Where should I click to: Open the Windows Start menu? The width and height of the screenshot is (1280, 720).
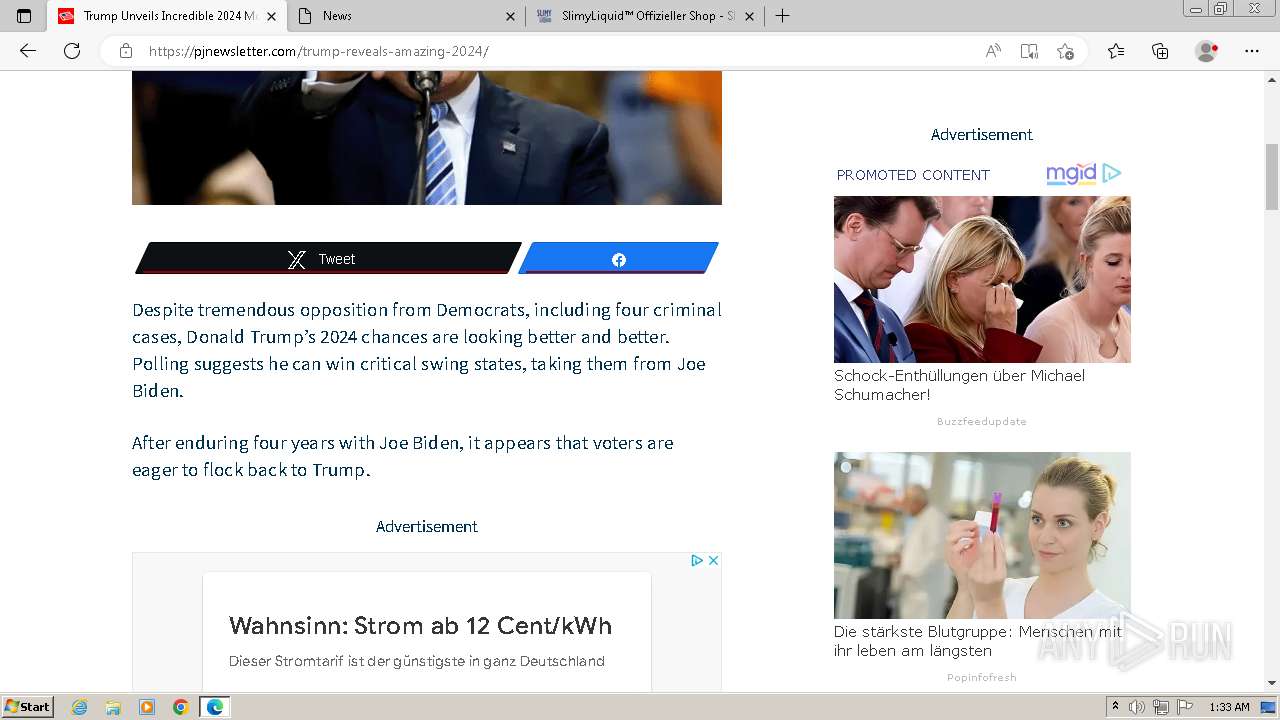click(x=28, y=707)
